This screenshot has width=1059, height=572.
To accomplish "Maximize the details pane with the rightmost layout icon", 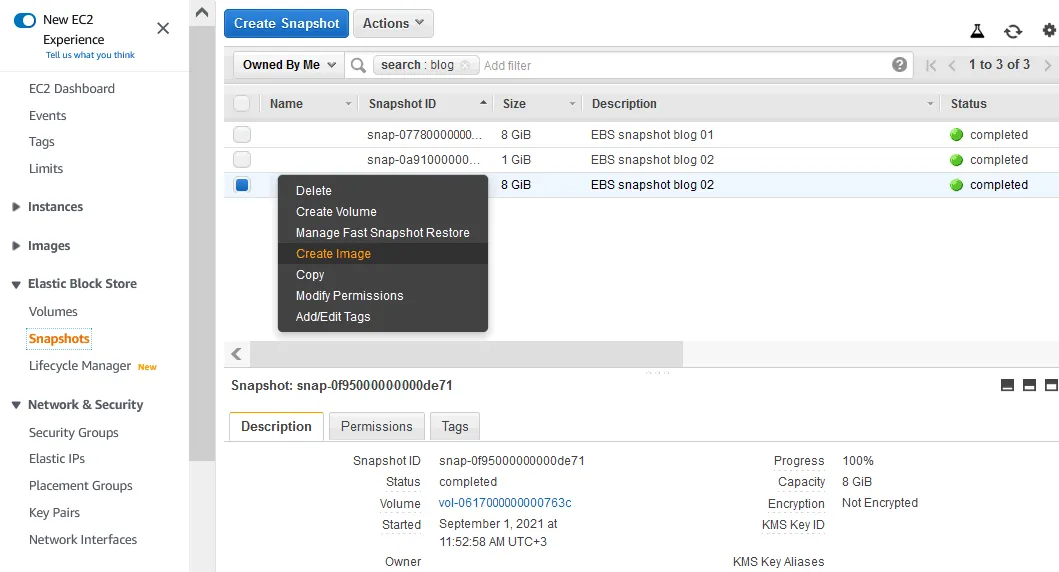I will pos(1051,385).
